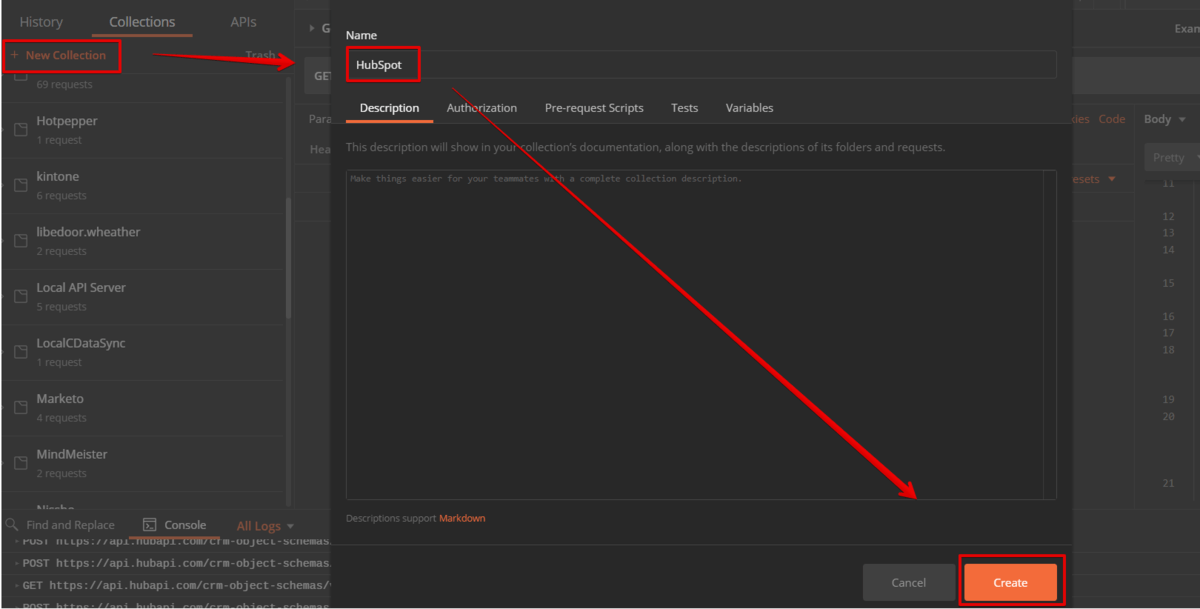Expand the All Logs dropdown
The width and height of the screenshot is (1200, 609).
266,526
